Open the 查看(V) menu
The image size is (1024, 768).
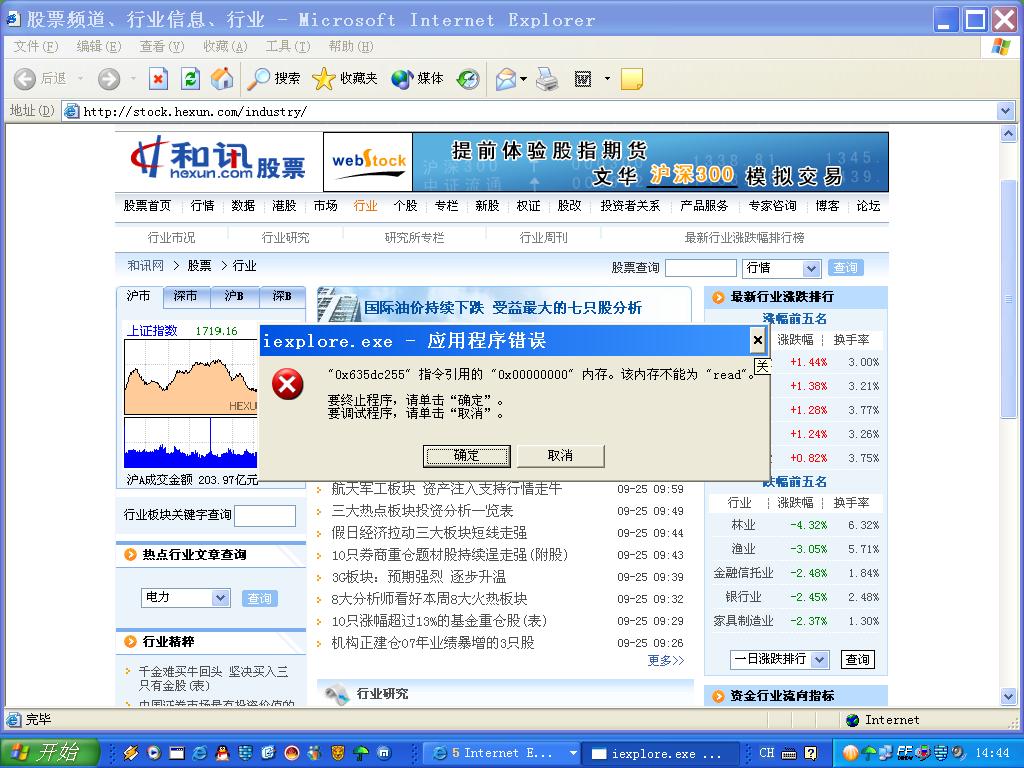pos(162,46)
